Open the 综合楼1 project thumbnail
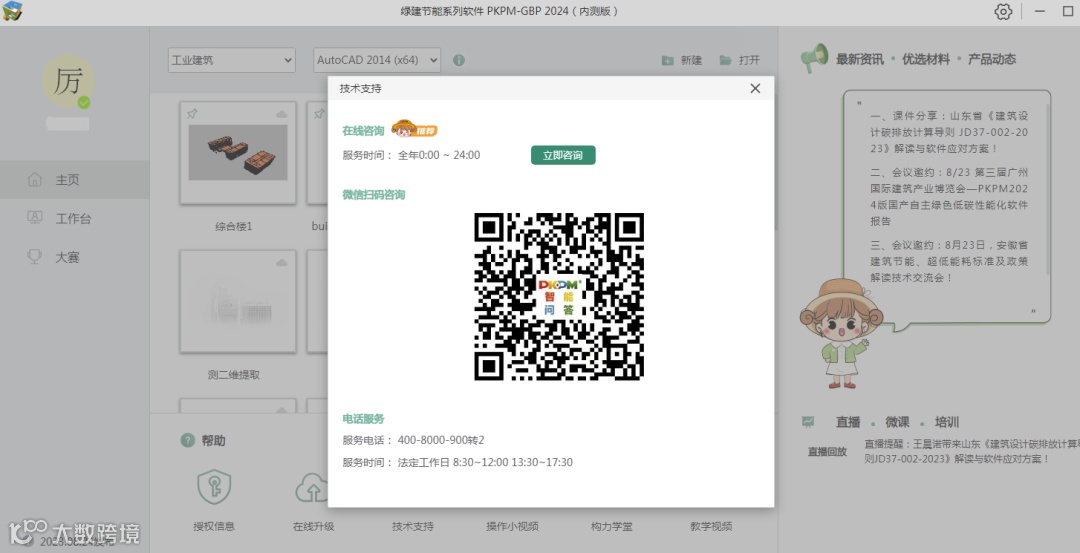 pyautogui.click(x=238, y=153)
